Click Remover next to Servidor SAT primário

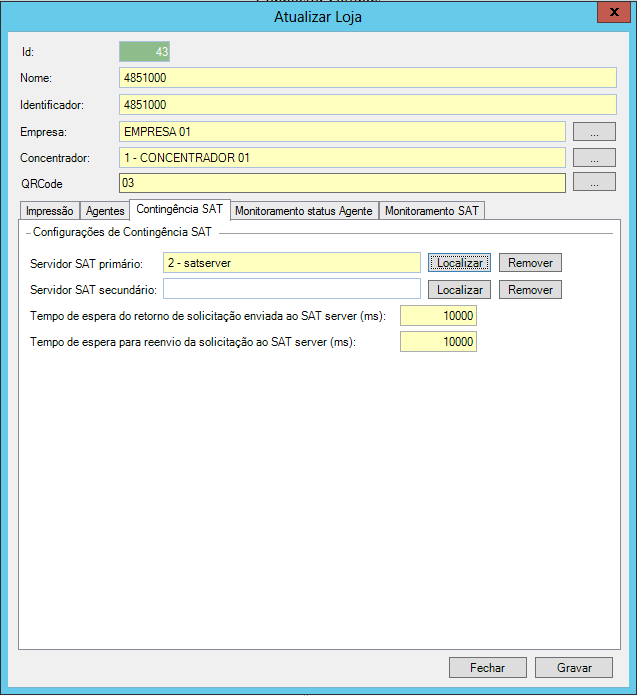click(x=530, y=263)
